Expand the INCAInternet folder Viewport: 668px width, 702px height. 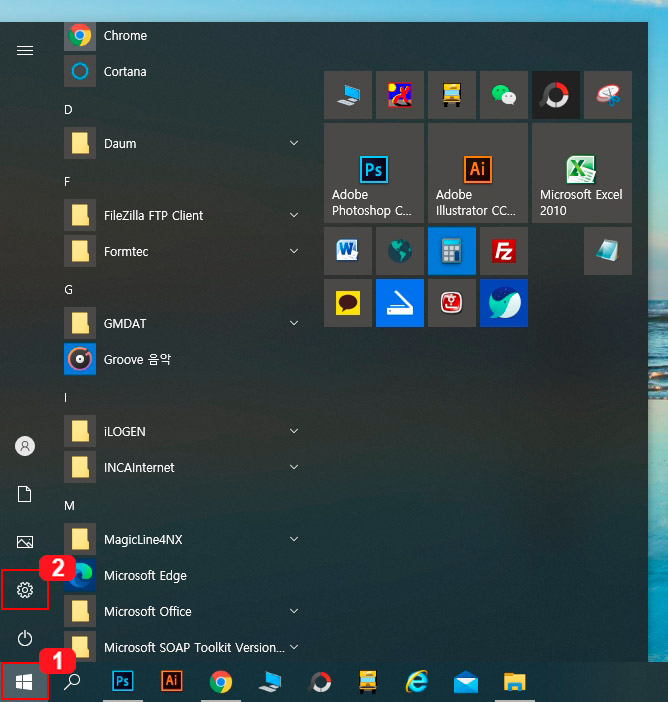(x=181, y=467)
